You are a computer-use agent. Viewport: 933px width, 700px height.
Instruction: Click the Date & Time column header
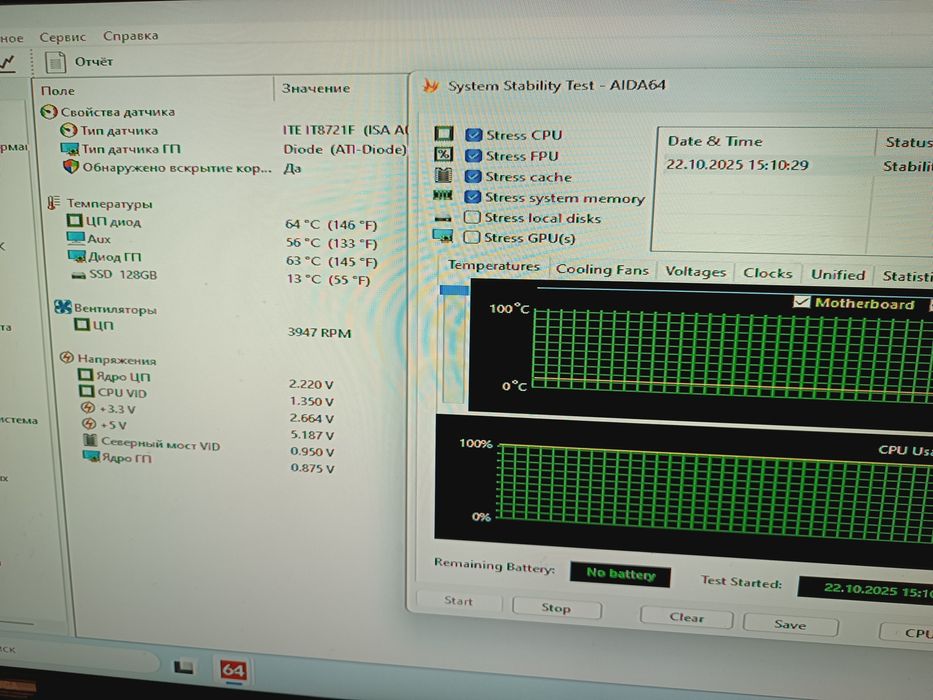[715, 142]
